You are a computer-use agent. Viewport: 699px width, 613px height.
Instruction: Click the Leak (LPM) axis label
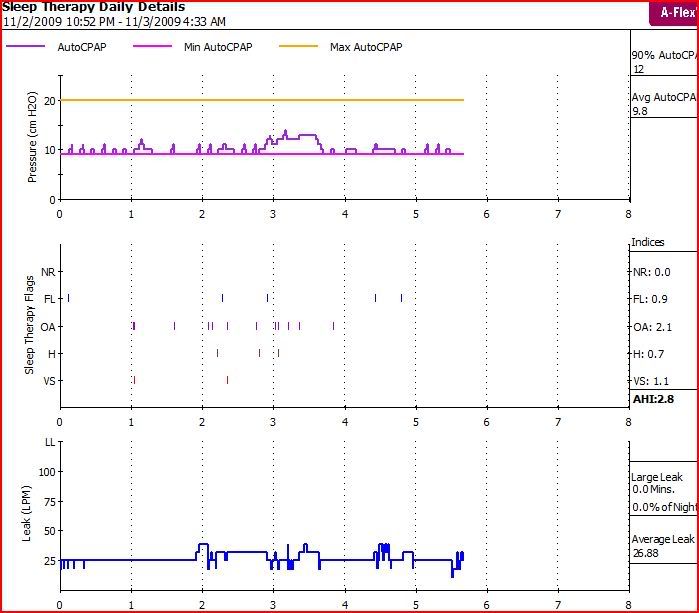click(30, 520)
